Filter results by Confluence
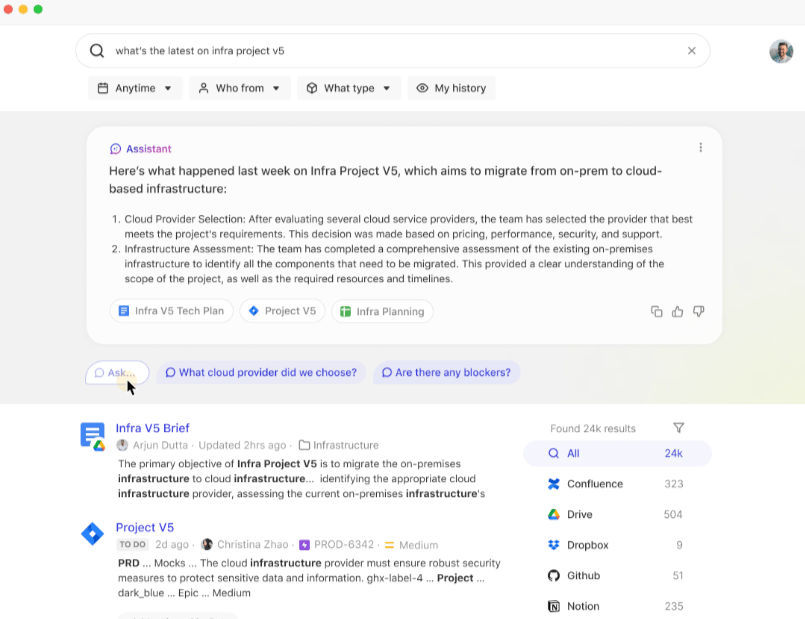This screenshot has width=805, height=619. tap(617, 484)
